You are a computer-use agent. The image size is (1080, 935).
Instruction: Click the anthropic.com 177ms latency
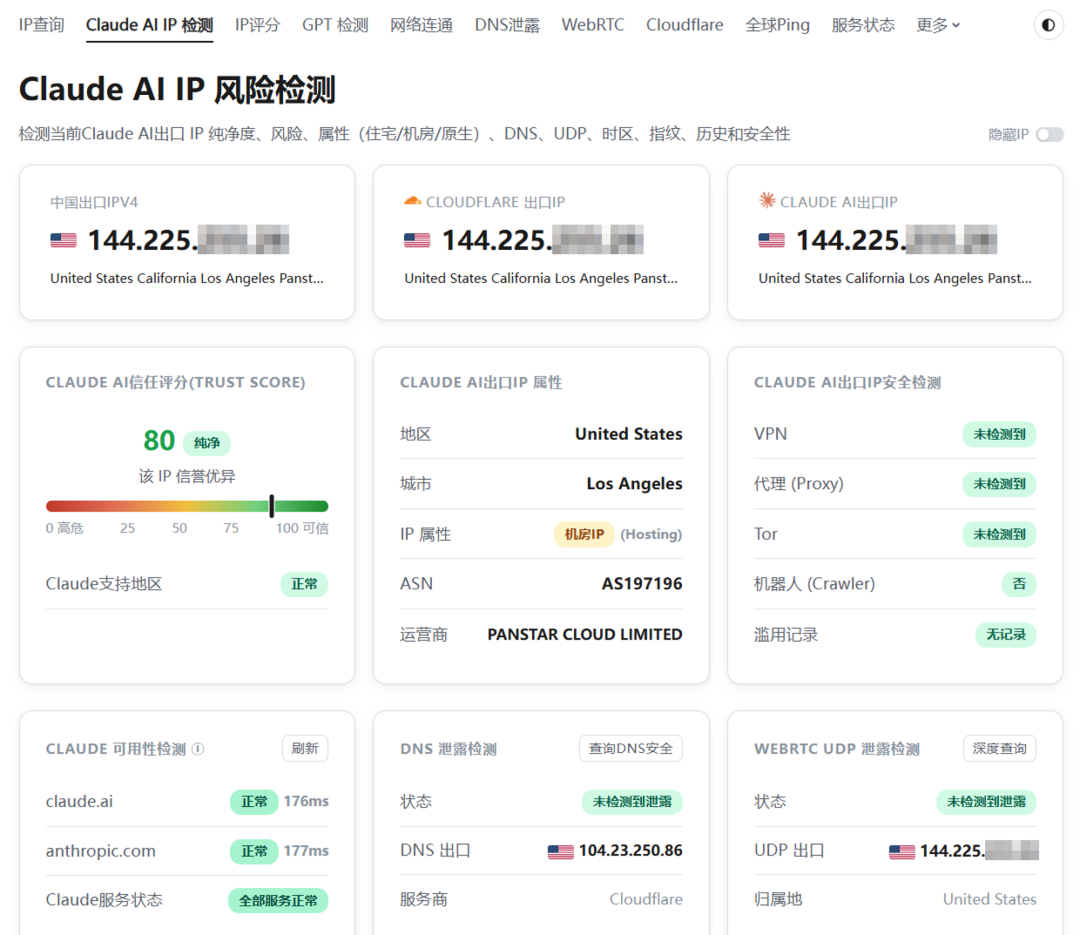point(306,851)
